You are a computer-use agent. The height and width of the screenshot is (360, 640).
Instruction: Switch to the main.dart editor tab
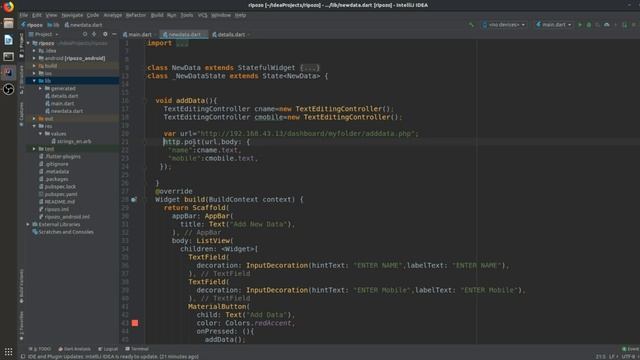pyautogui.click(x=138, y=35)
